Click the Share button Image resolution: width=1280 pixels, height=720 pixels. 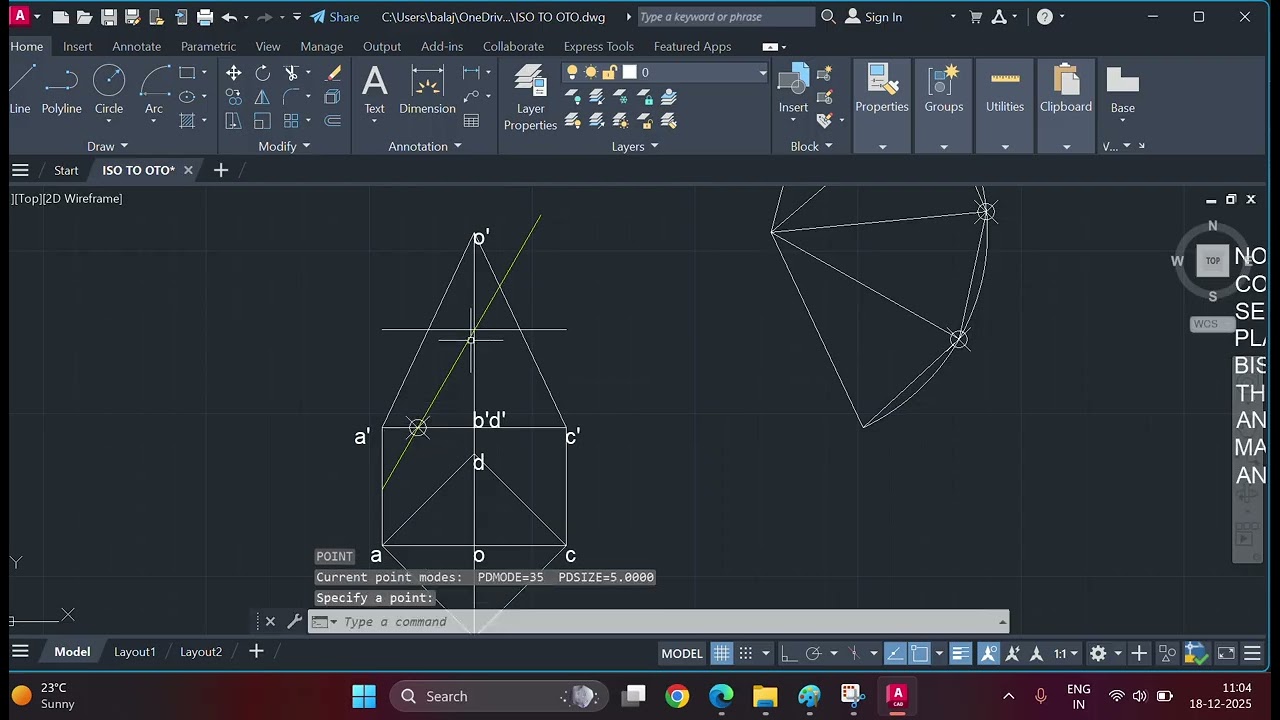click(334, 17)
